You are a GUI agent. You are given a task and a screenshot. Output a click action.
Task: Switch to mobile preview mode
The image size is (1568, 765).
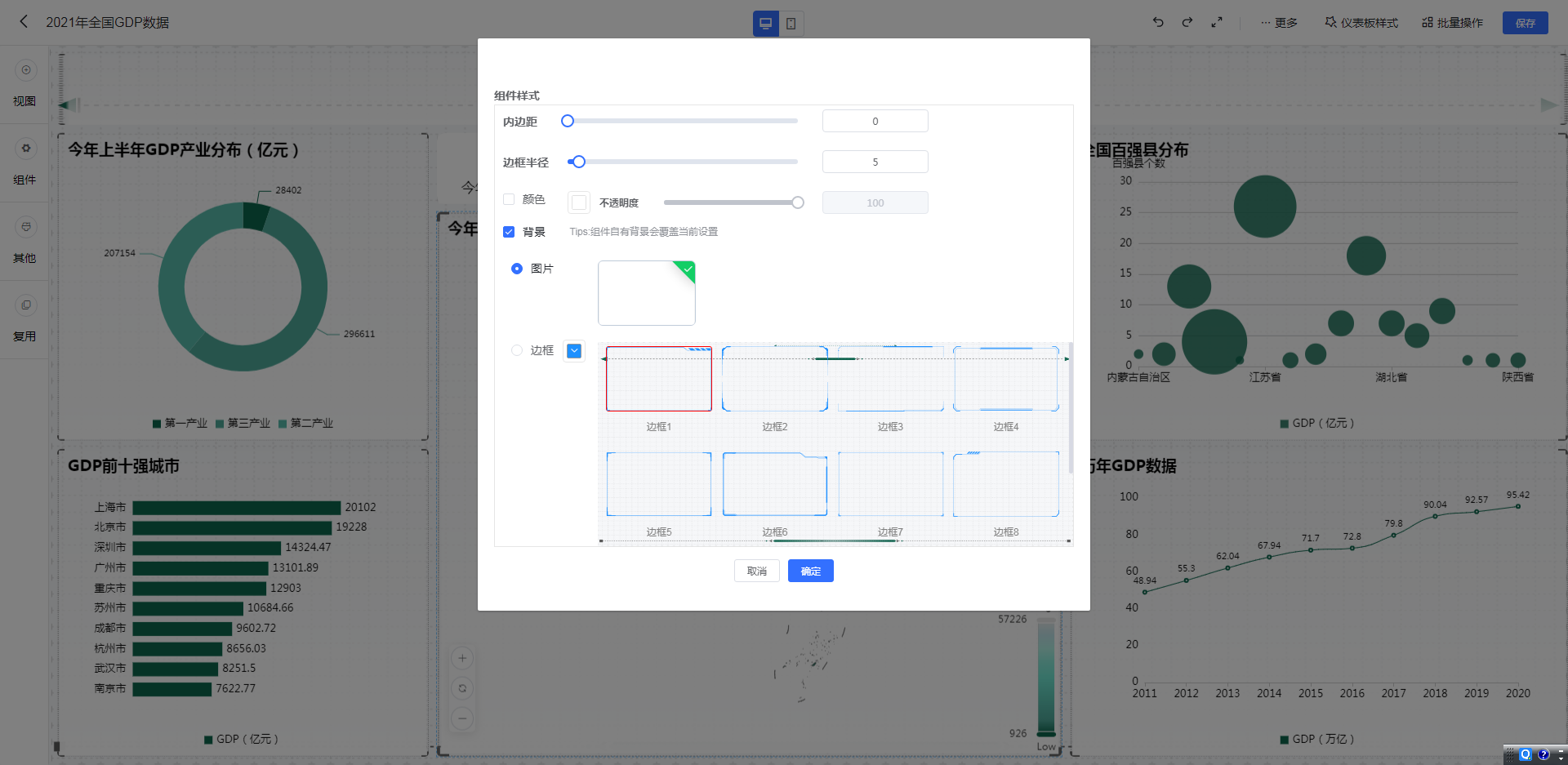click(791, 24)
